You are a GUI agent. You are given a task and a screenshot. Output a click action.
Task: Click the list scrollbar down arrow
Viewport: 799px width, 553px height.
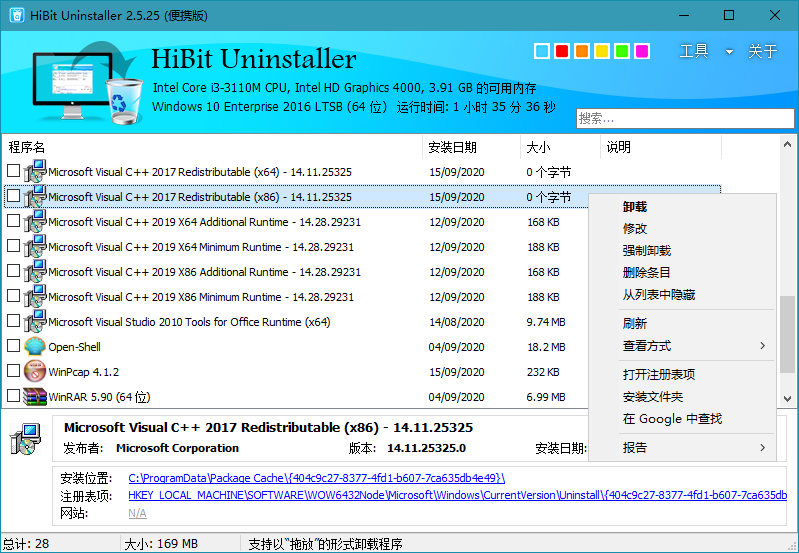coord(787,399)
